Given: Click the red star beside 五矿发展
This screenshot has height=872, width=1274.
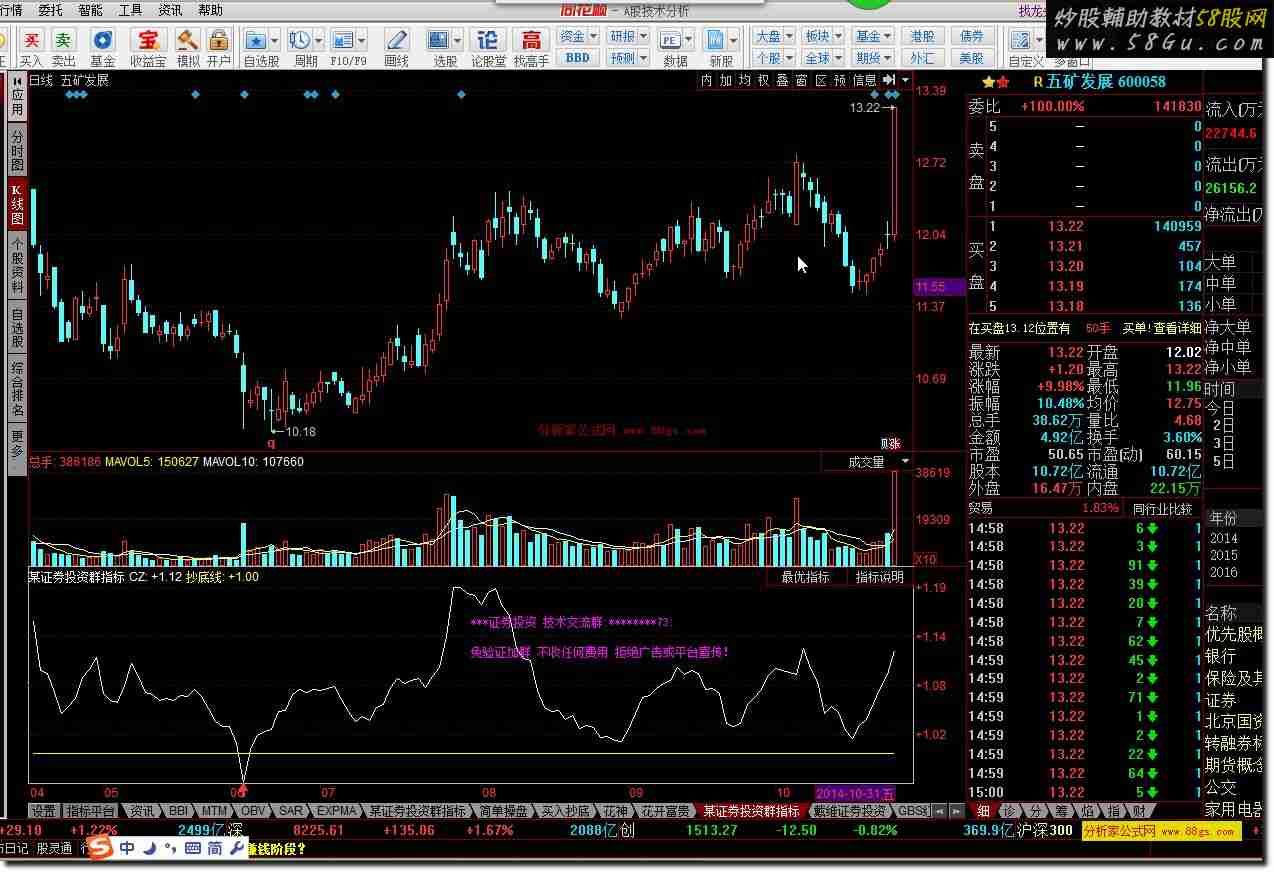Looking at the screenshot, I should point(1003,82).
